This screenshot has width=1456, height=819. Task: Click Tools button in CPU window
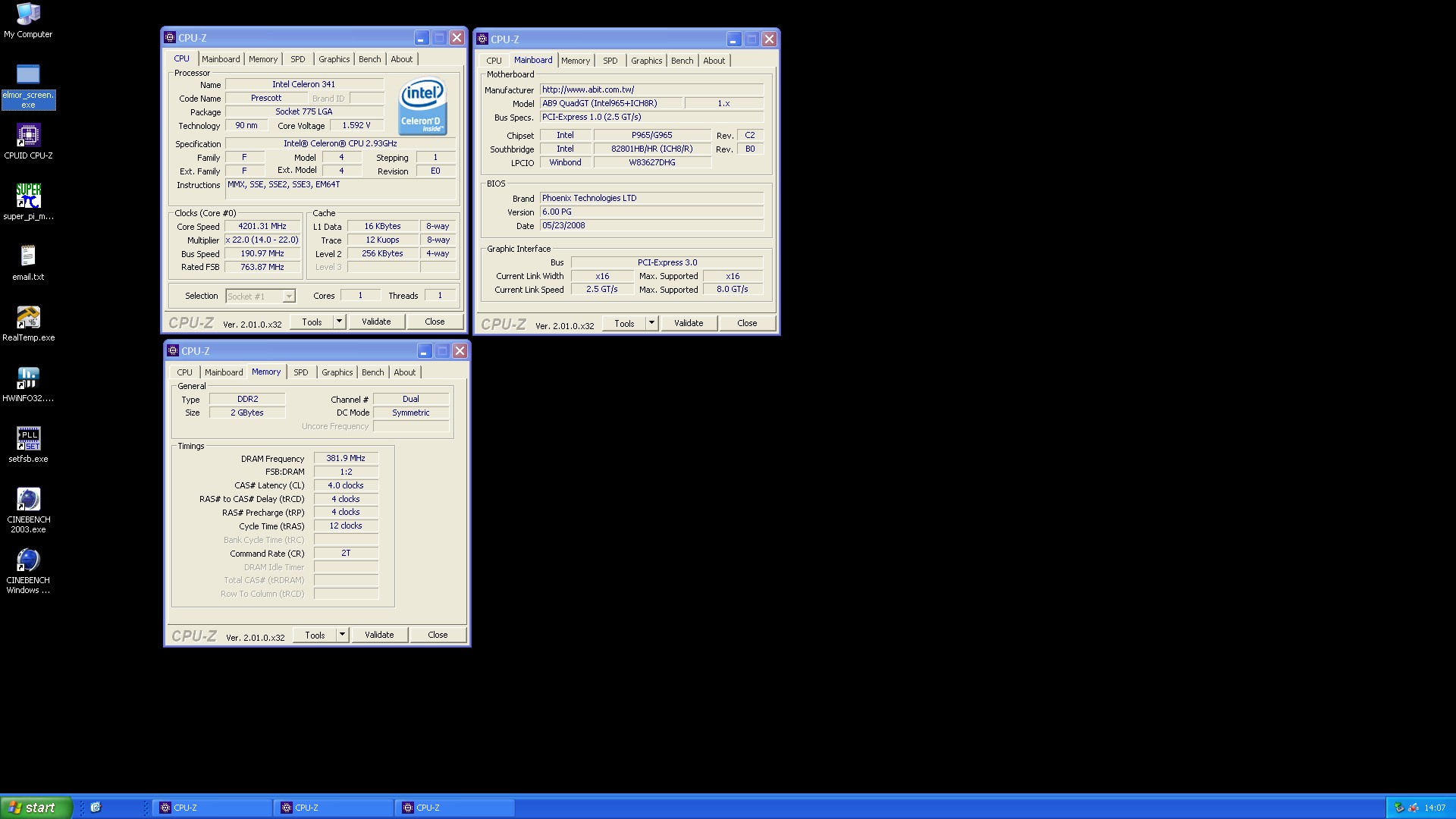312,322
